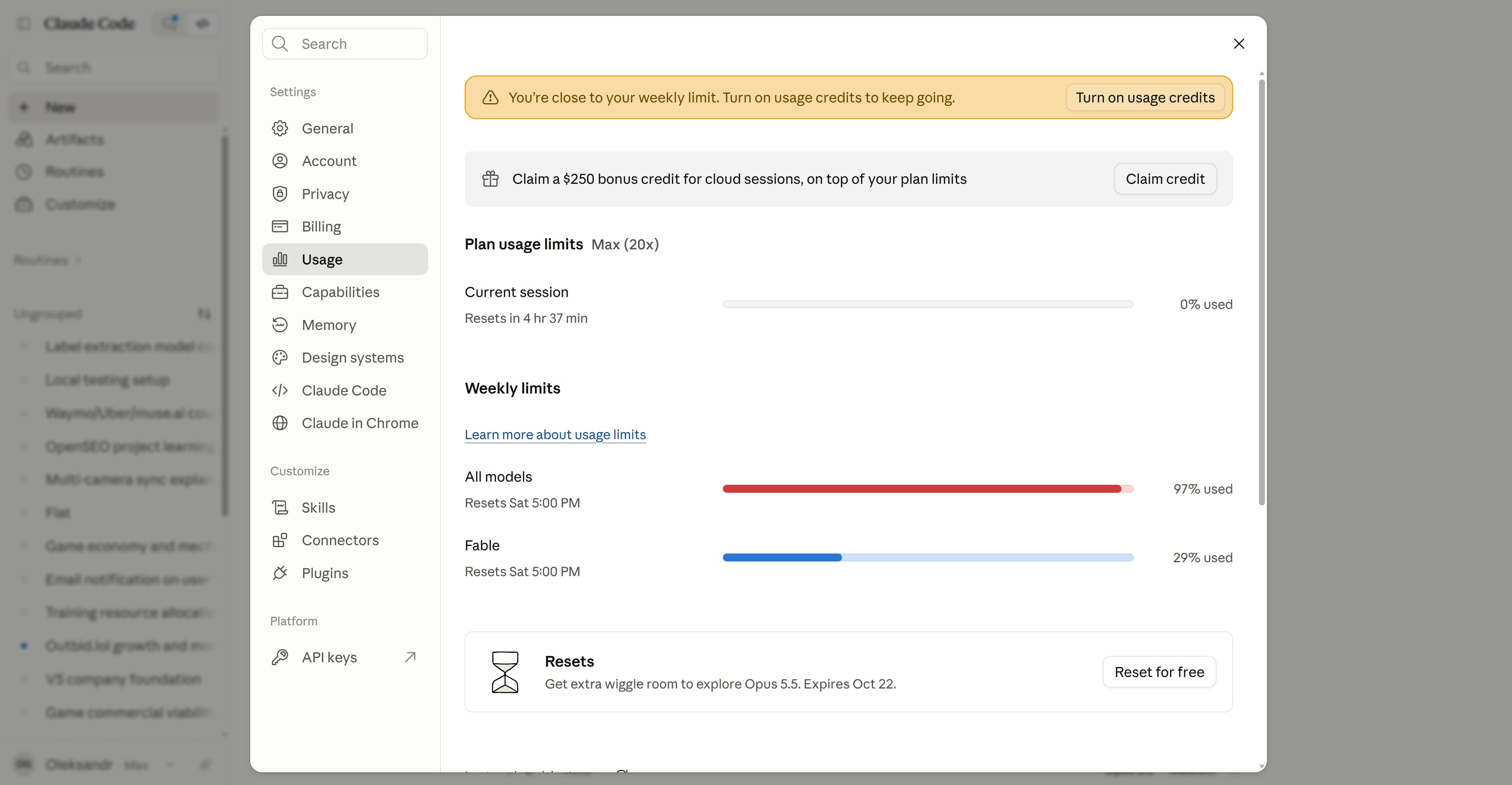Screen dimensions: 1512x785
Task: Open the Oleksandr account menu dropdown
Action: click(97, 764)
